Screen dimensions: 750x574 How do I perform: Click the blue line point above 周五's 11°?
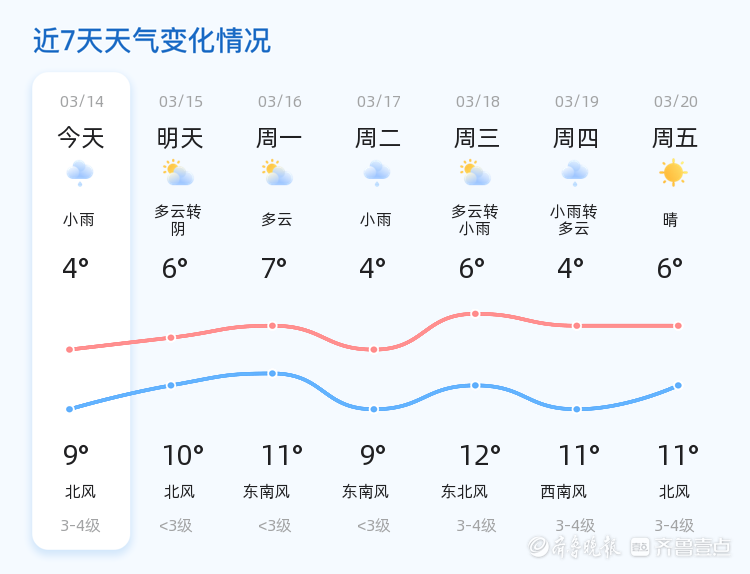(x=678, y=385)
